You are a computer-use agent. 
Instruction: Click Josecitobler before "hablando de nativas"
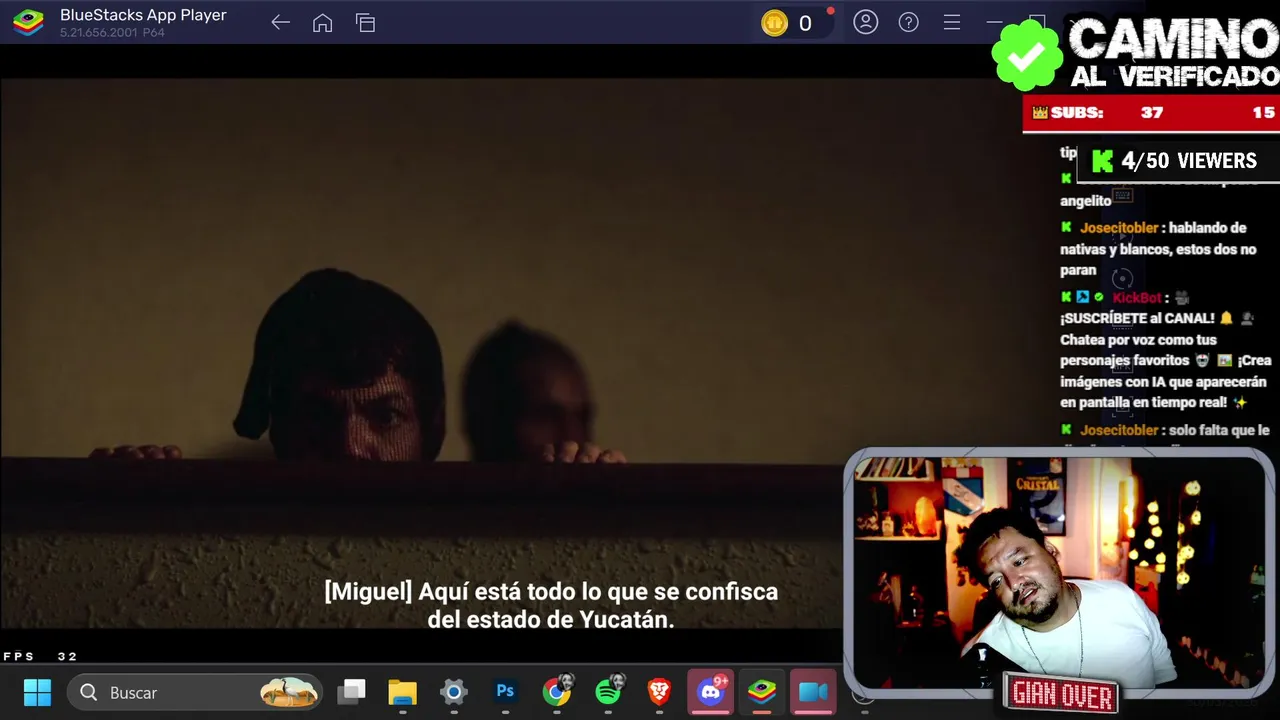tap(1118, 228)
